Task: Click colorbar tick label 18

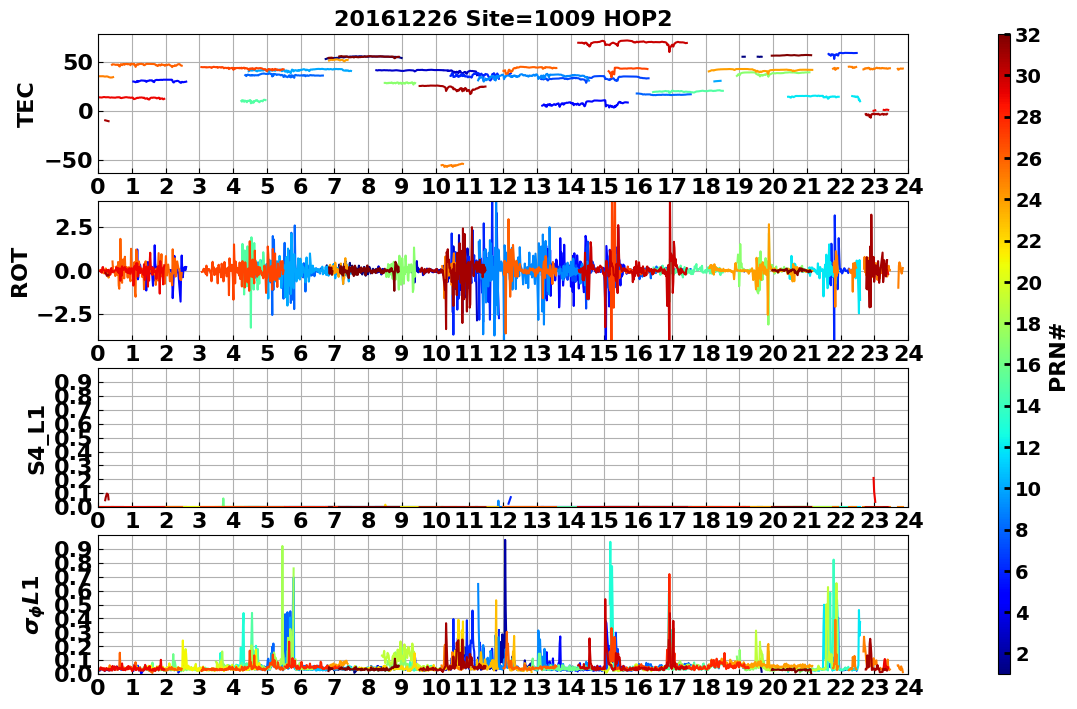Action: point(1028,324)
